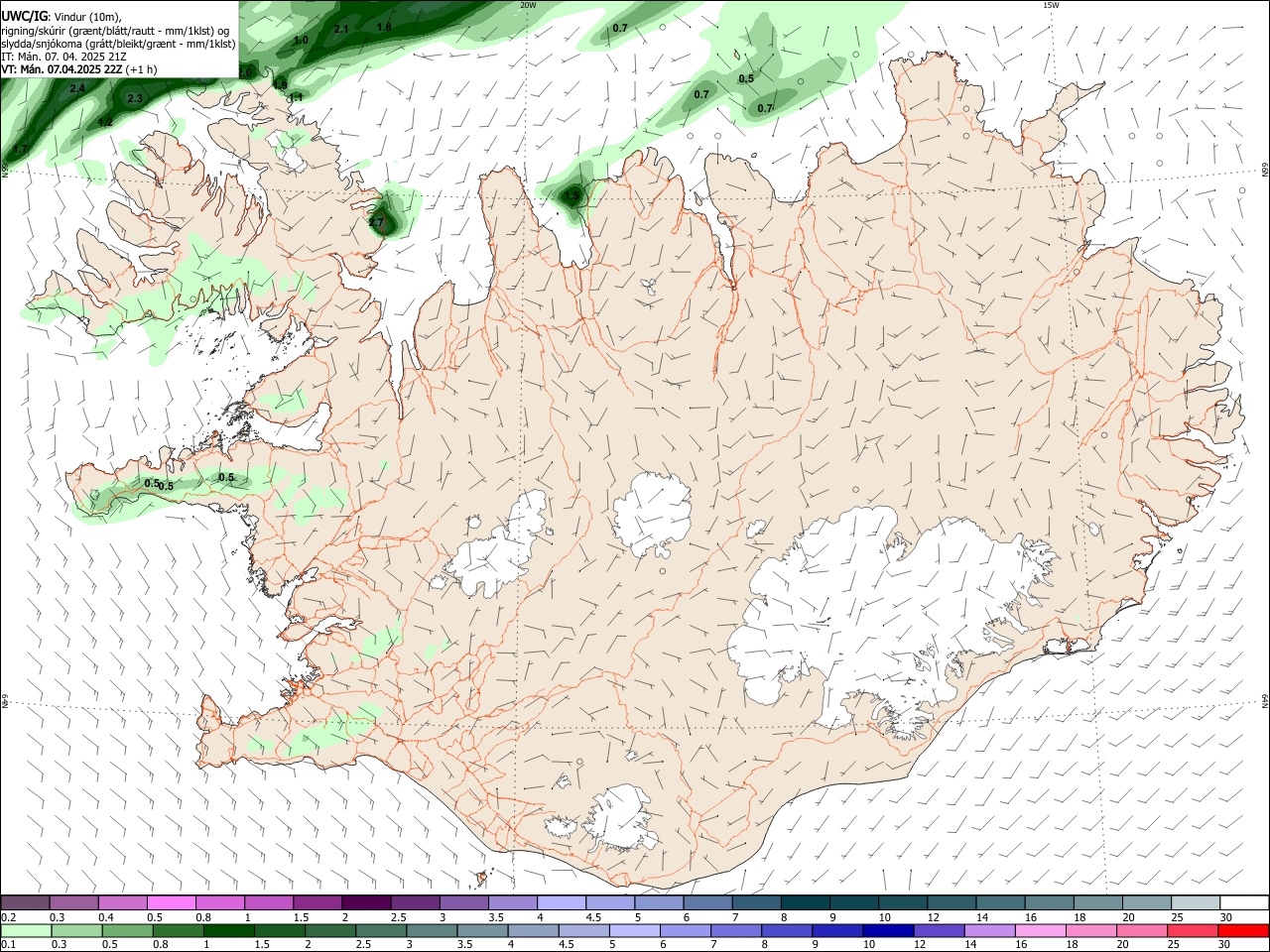Pick the bright magenta swatch between 0.5 and 0.8
Viewport: 1270px width, 952px height.
click(x=172, y=902)
